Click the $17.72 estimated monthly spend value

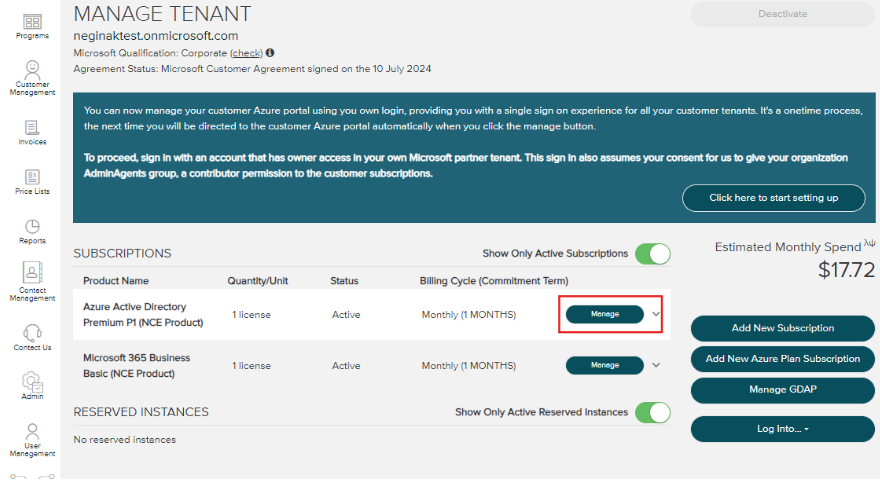click(846, 271)
